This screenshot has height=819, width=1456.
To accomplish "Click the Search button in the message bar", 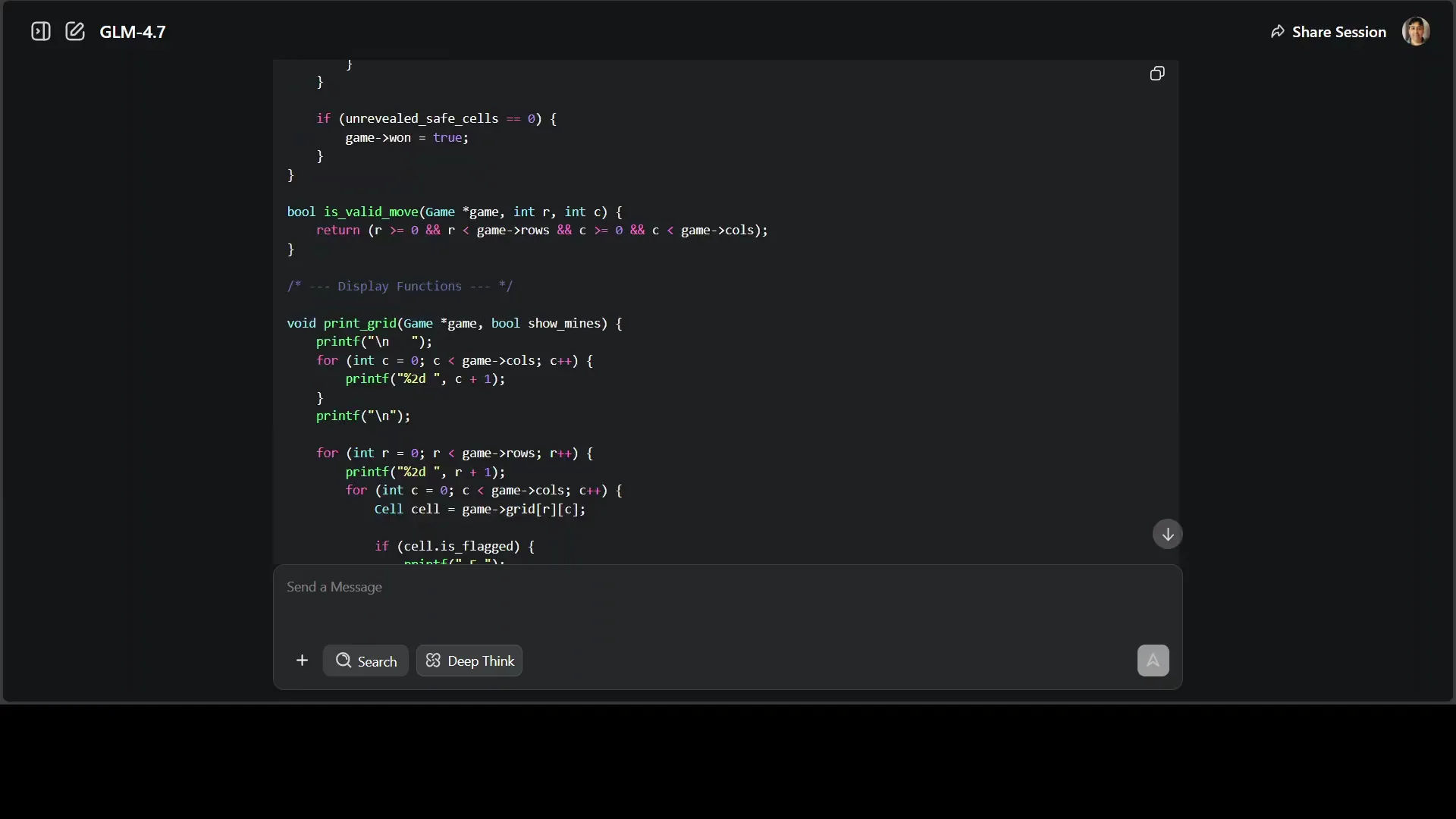I will (366, 661).
